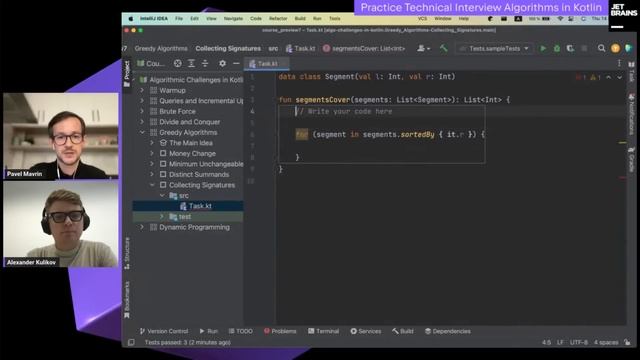Toggle the Structure tool window stripe button
The height and width of the screenshot is (360, 640).
127,253
